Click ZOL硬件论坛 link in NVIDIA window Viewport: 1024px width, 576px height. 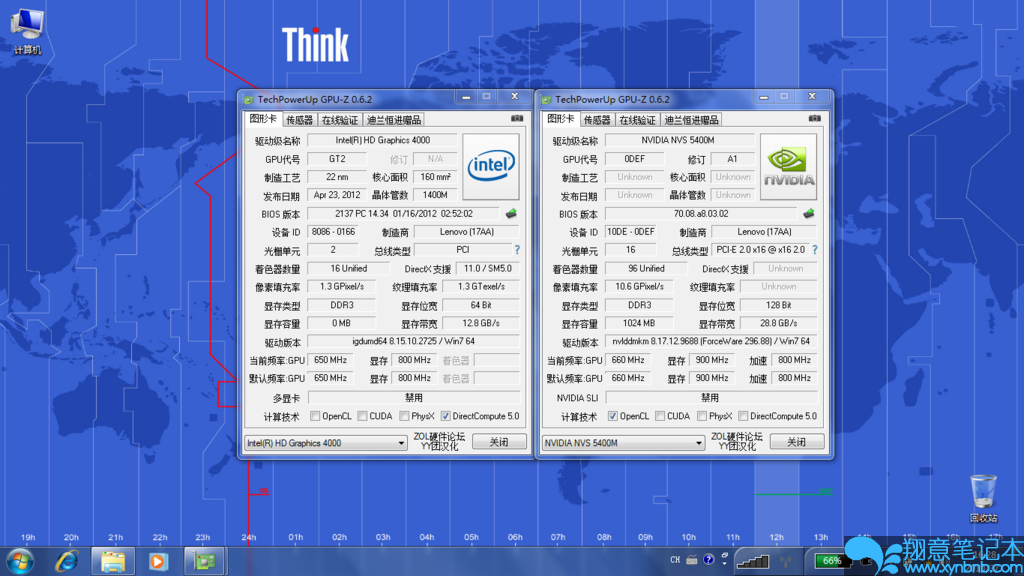737,436
